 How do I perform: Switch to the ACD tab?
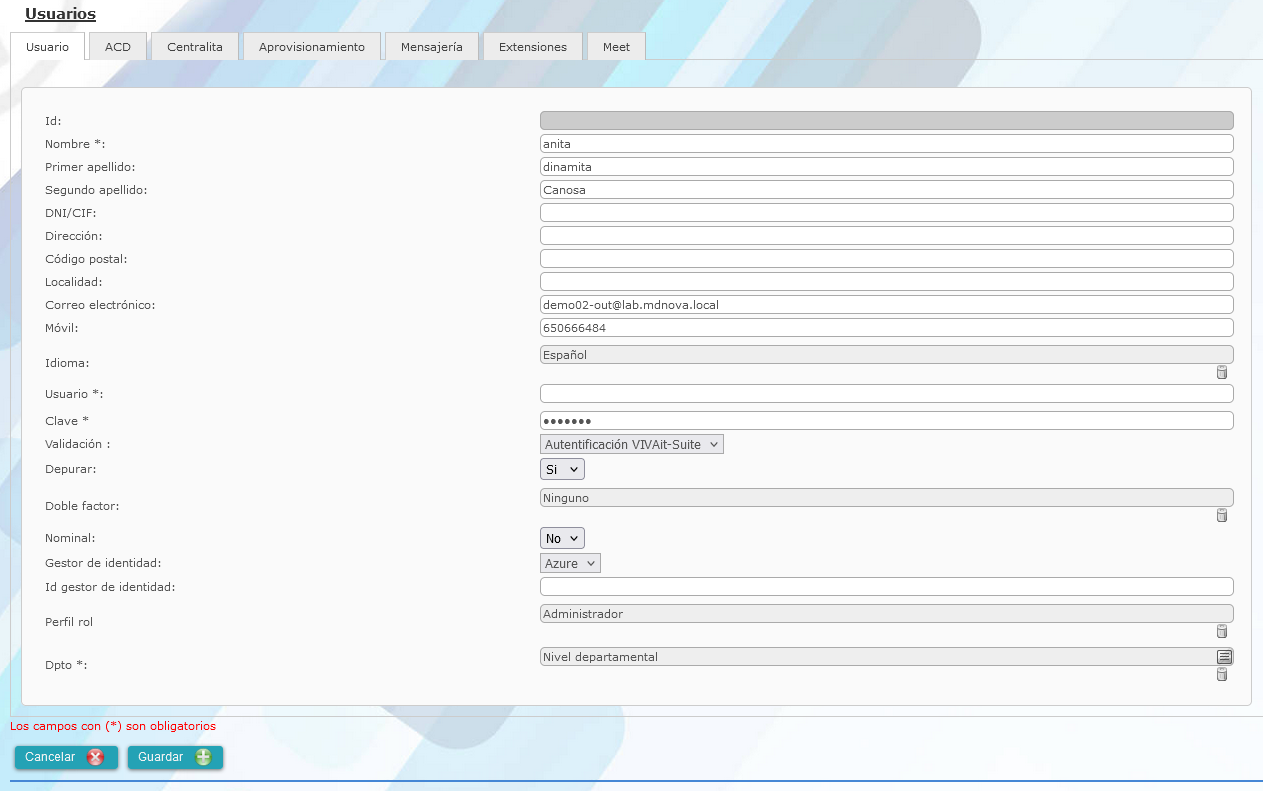pos(118,47)
